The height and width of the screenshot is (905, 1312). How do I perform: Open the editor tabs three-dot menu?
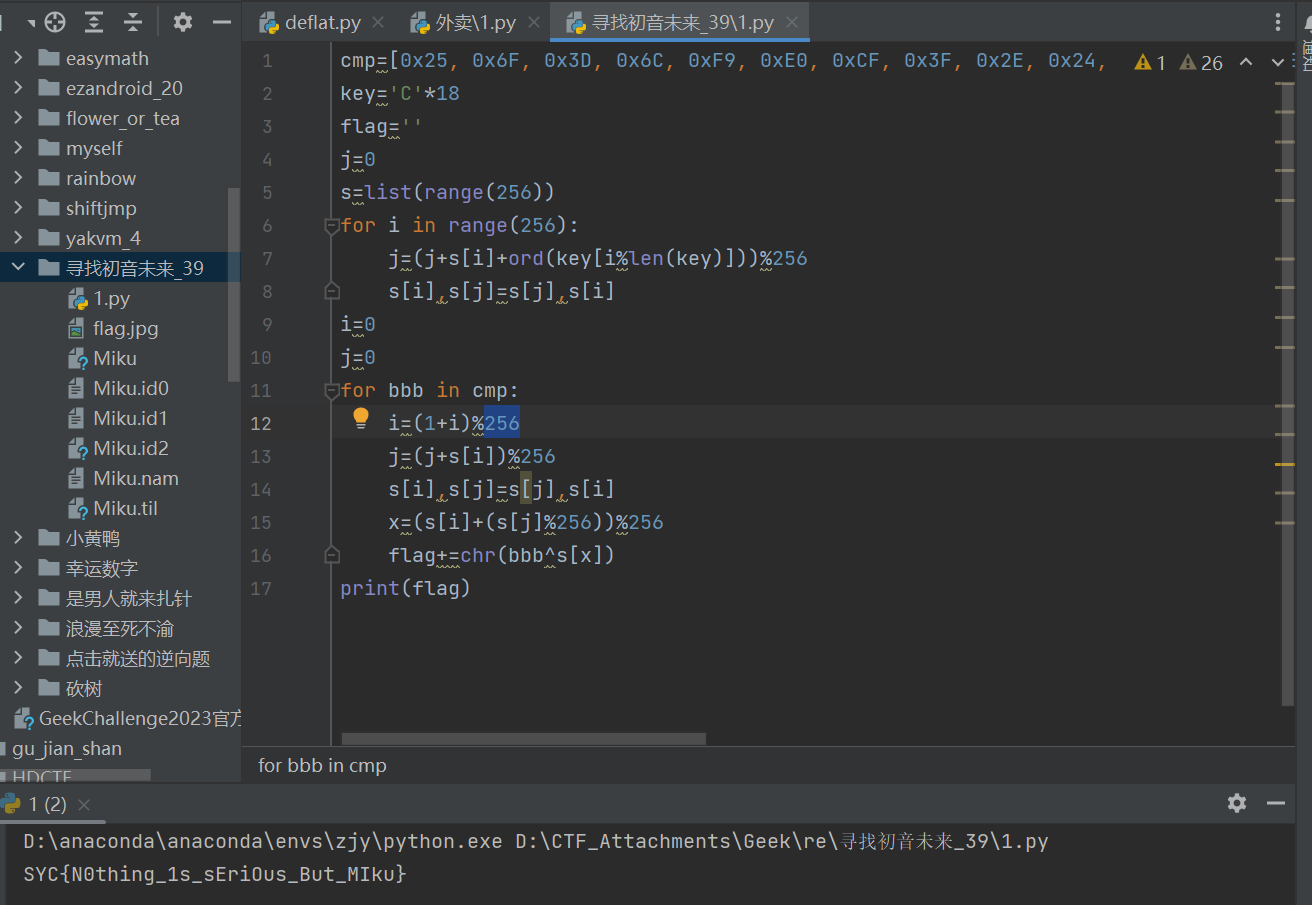[x=1278, y=22]
